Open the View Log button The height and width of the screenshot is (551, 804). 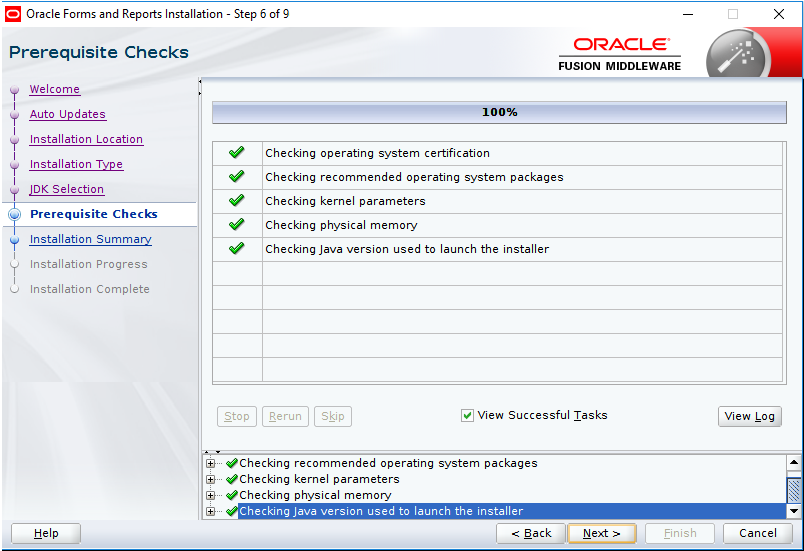click(x=749, y=416)
